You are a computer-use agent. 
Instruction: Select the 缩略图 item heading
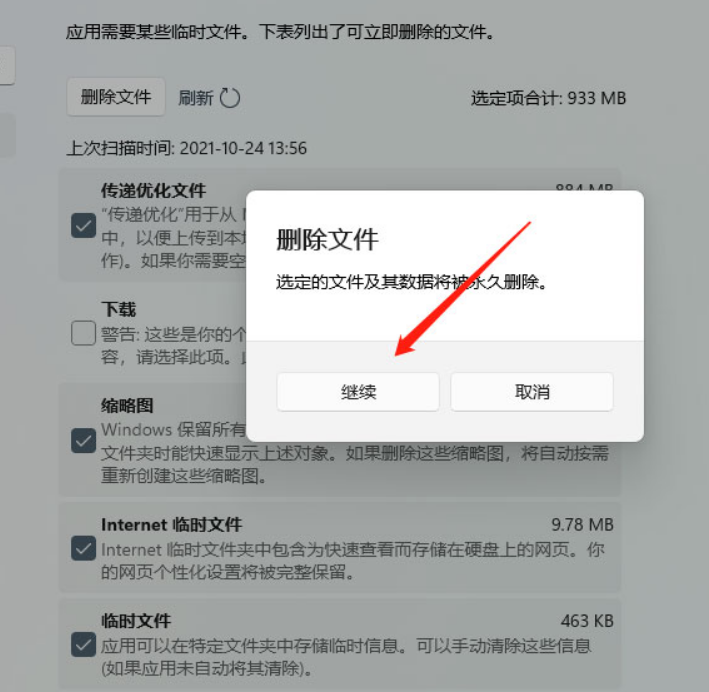coord(127,406)
